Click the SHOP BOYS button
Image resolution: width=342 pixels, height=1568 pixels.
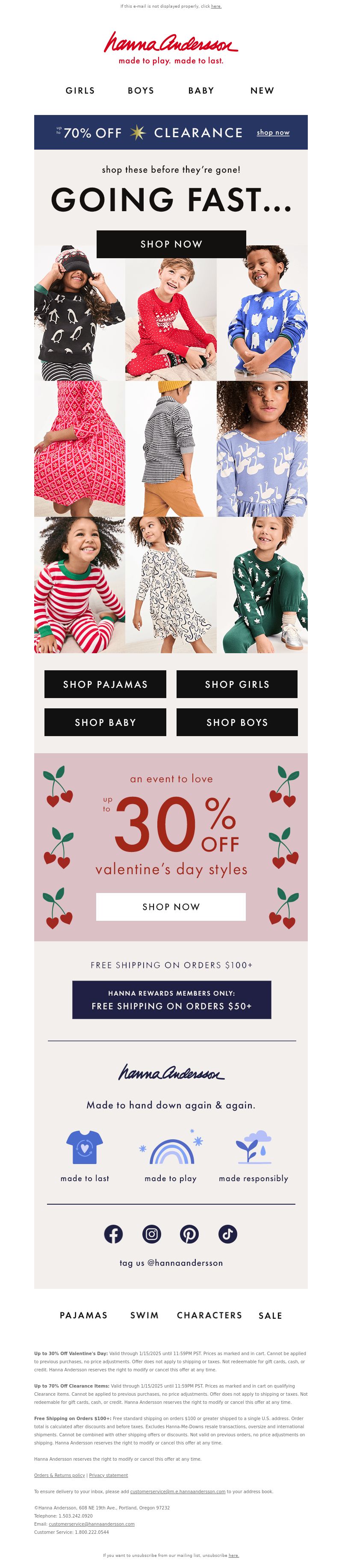[x=237, y=722]
